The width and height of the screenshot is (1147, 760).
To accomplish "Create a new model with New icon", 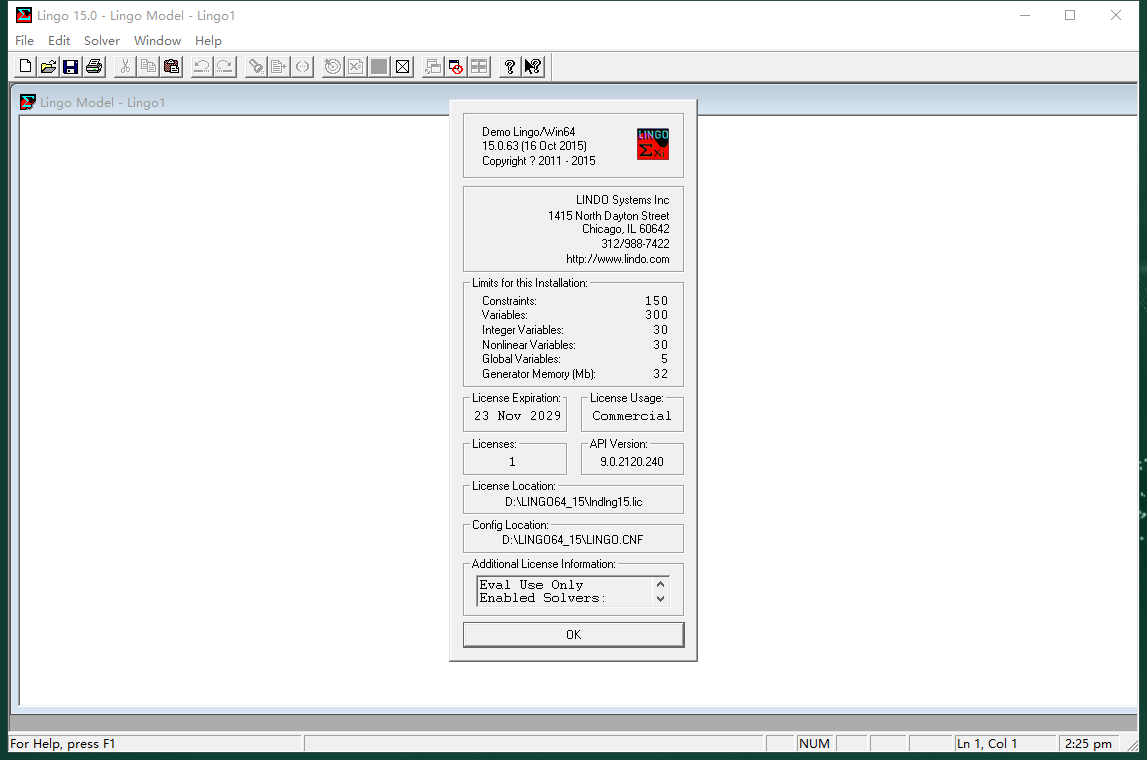I will pyautogui.click(x=25, y=67).
